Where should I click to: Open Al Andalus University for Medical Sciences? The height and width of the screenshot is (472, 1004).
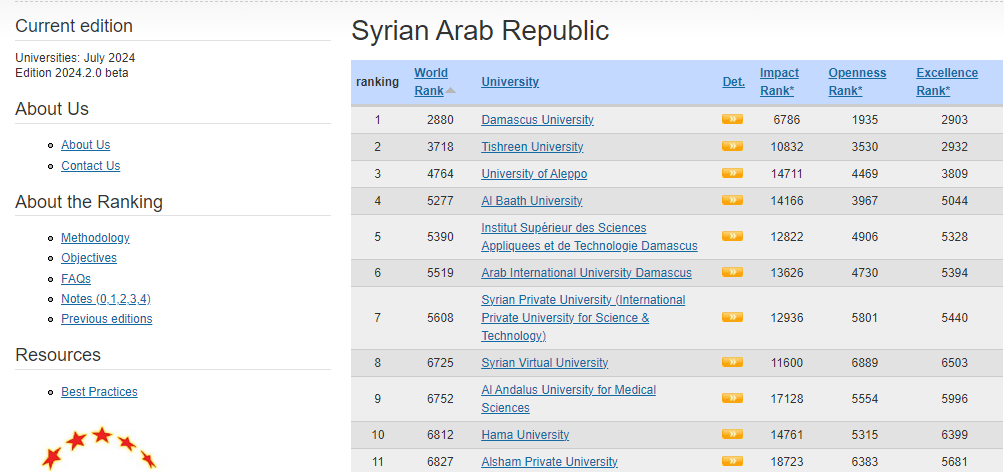point(569,398)
